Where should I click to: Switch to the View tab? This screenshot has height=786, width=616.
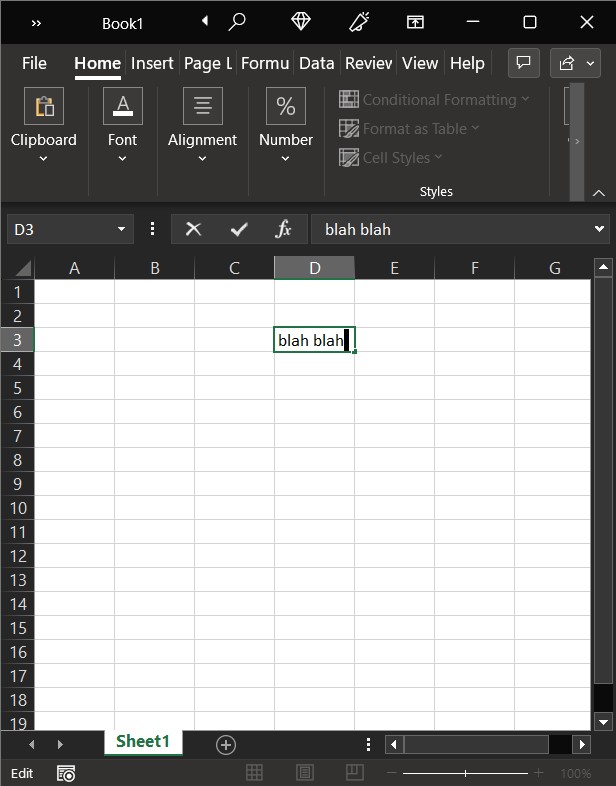coord(420,63)
